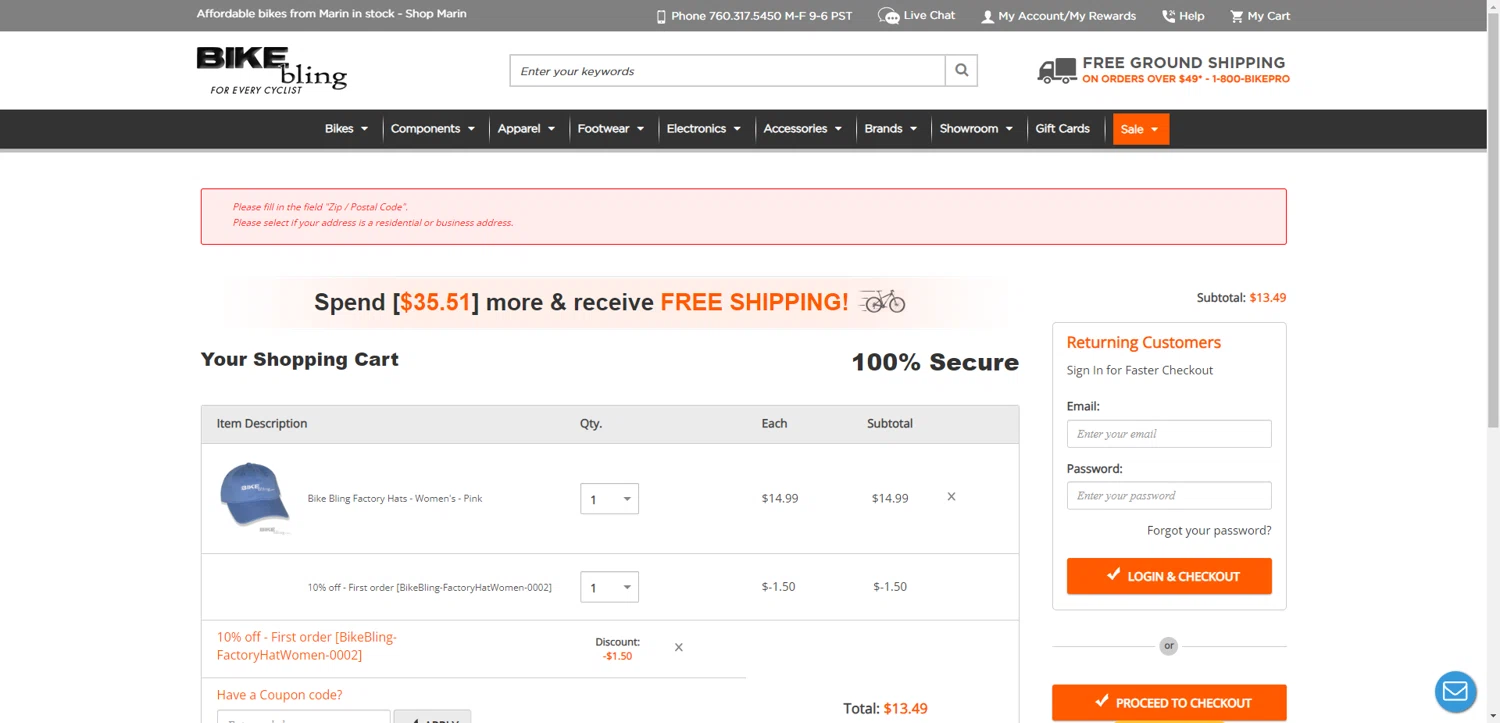Viewport: 1500px width, 723px height.
Task: Click the Factory Hat product thumbnail
Action: pyautogui.click(x=255, y=496)
